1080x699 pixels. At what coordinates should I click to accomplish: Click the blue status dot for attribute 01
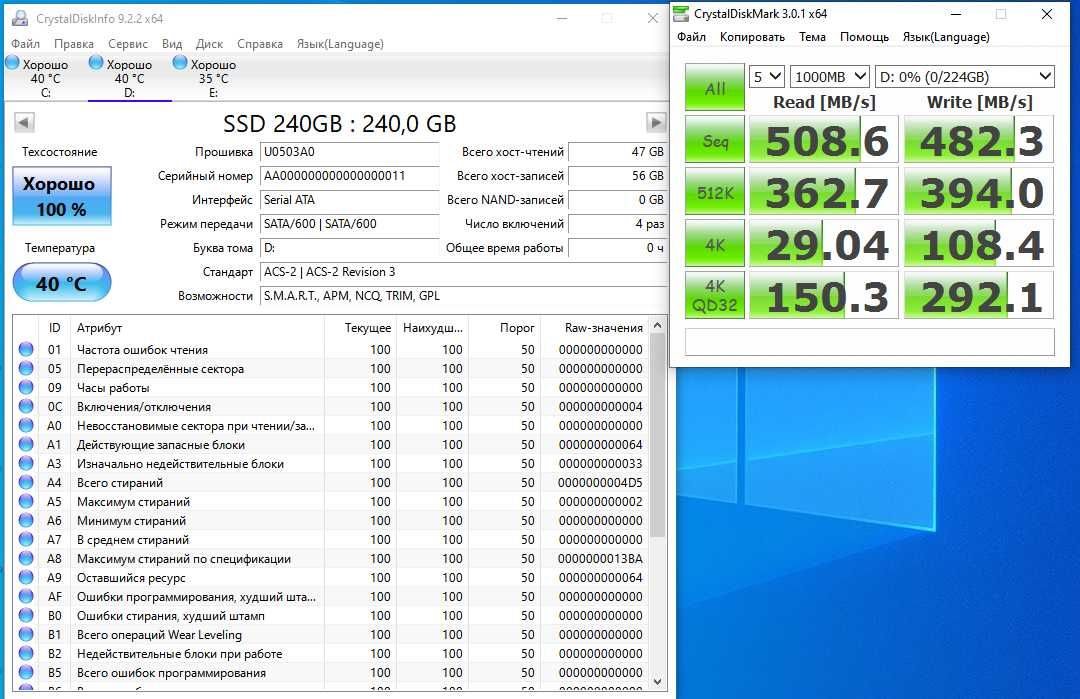coord(26,349)
